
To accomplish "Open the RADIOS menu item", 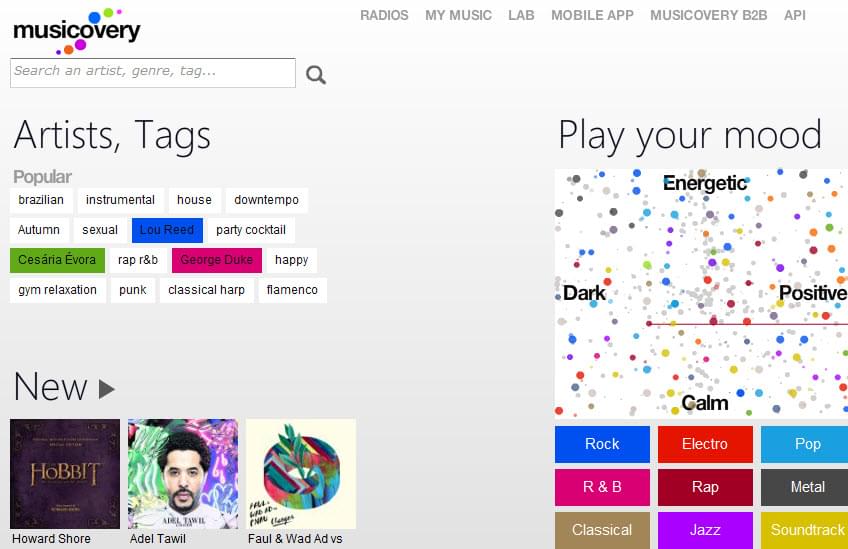I will 384,15.
